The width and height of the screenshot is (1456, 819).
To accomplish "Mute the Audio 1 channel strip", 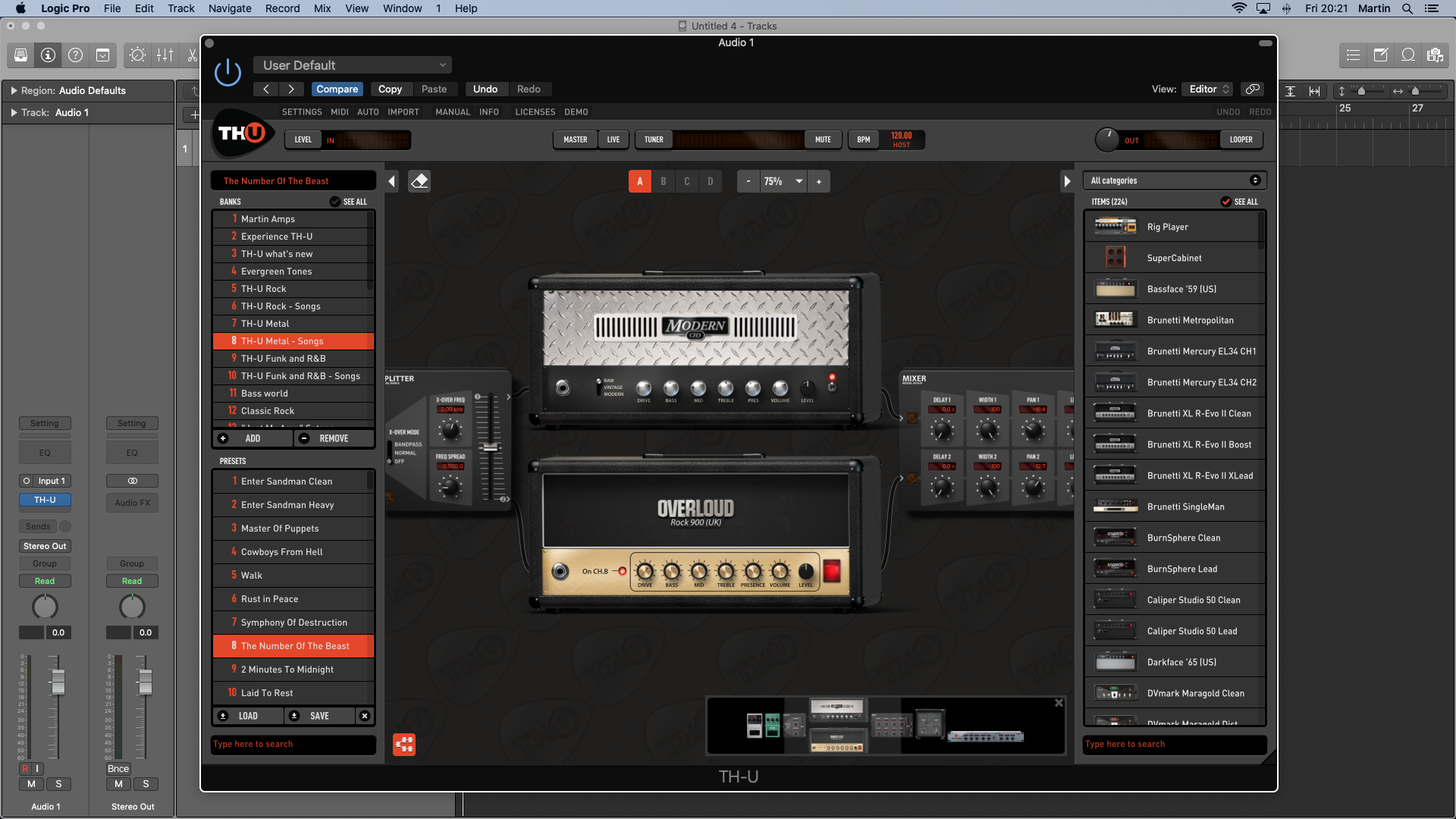I will 31,784.
